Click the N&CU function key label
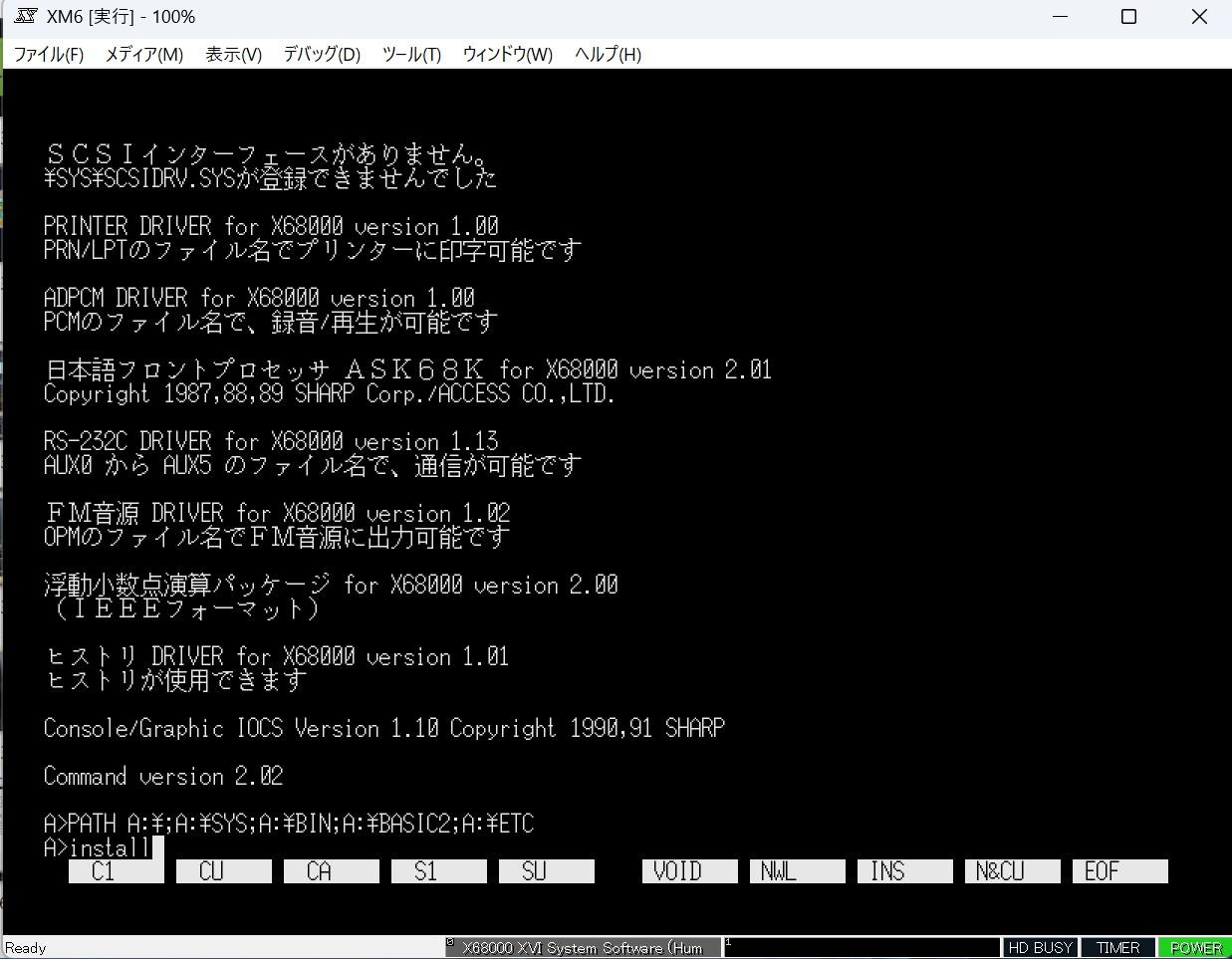The width and height of the screenshot is (1232, 959). (x=1013, y=871)
